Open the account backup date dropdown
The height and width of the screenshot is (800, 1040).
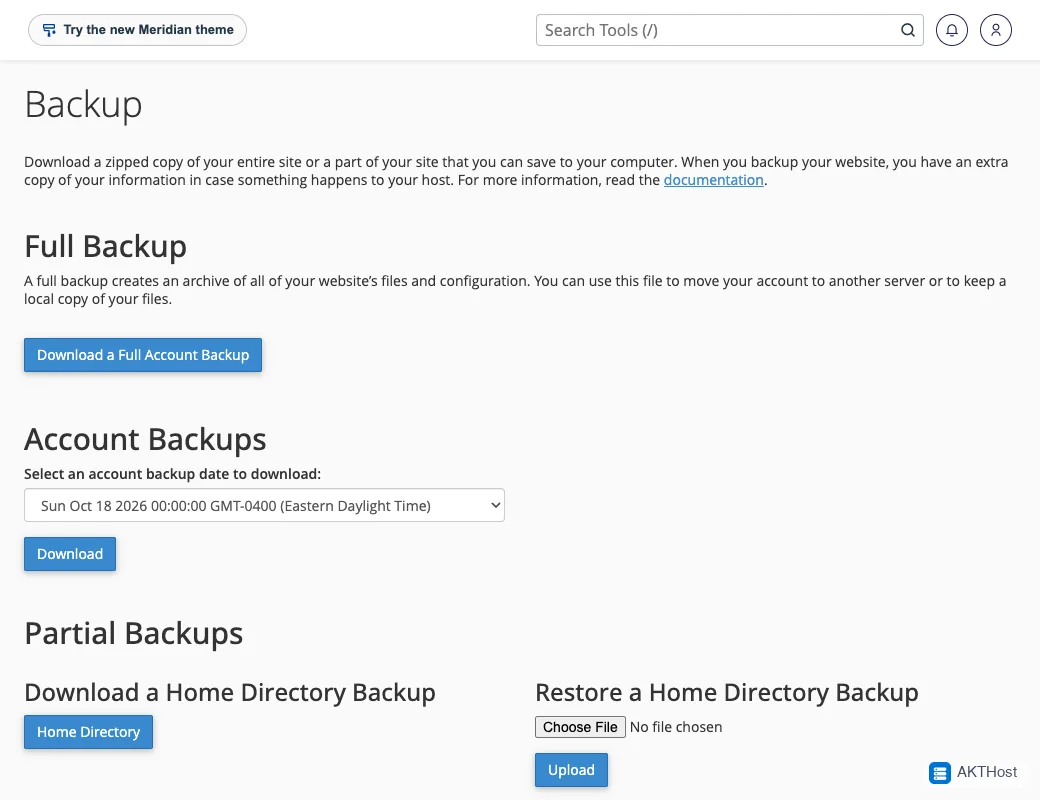[x=264, y=505]
